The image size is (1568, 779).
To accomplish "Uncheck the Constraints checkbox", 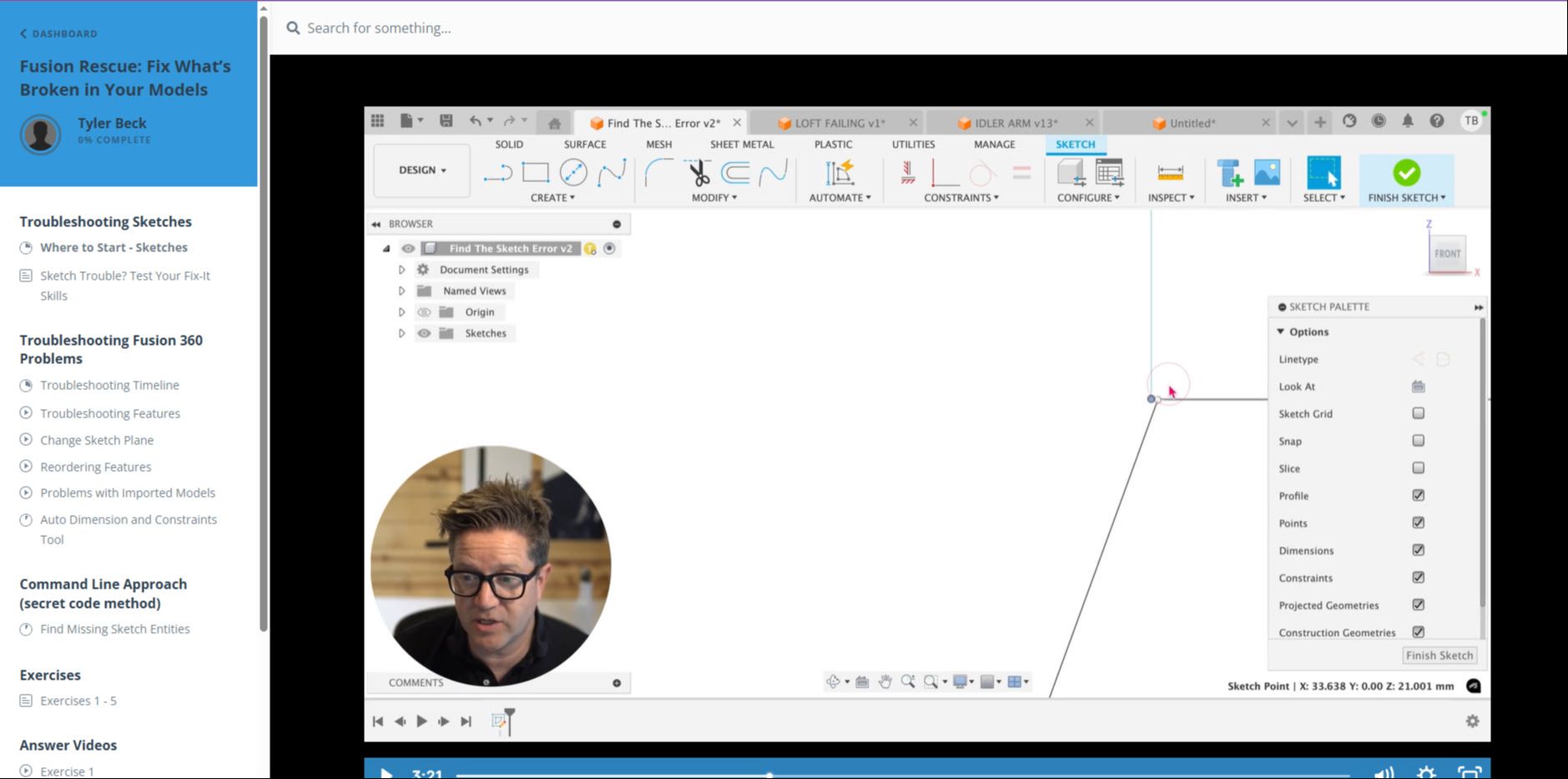I will [x=1418, y=578].
